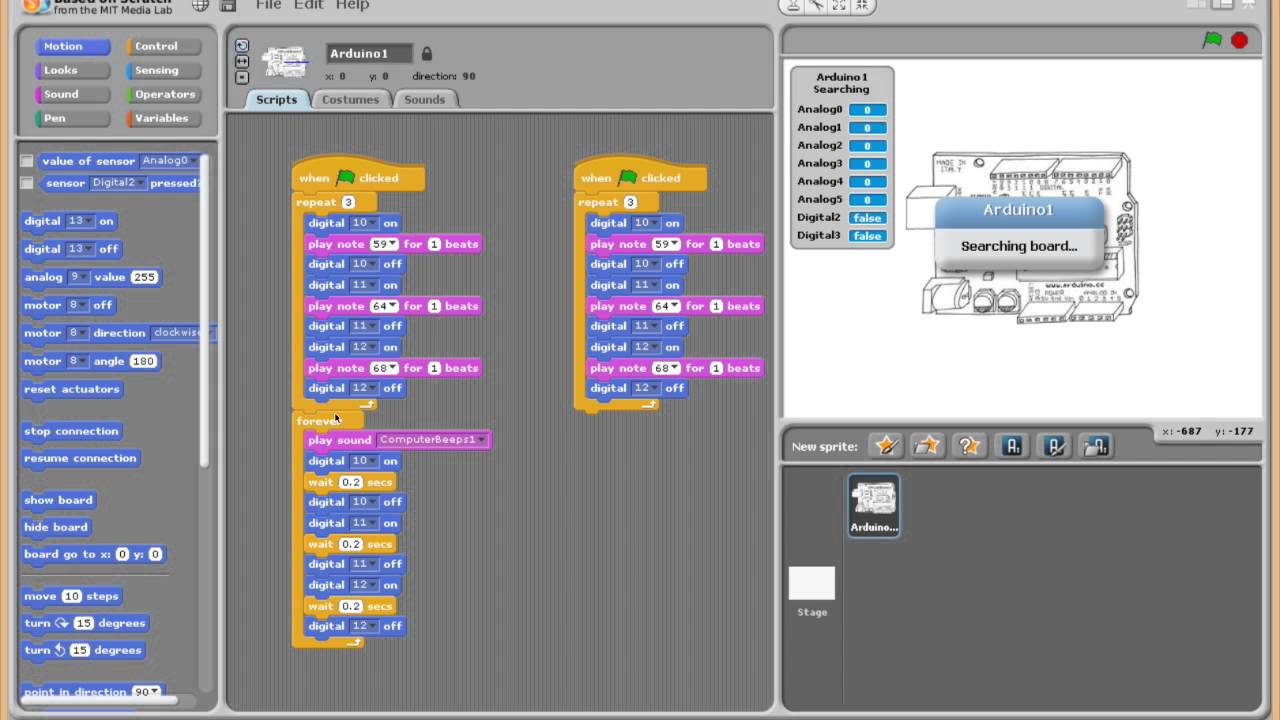Click the stop connection block

(71, 431)
